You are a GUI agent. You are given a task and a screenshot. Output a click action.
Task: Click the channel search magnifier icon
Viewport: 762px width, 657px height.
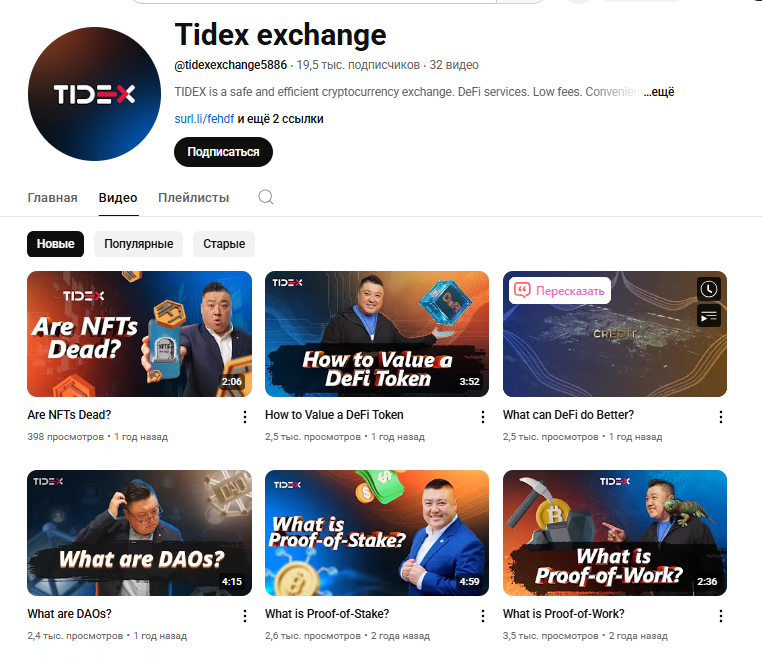coord(266,197)
